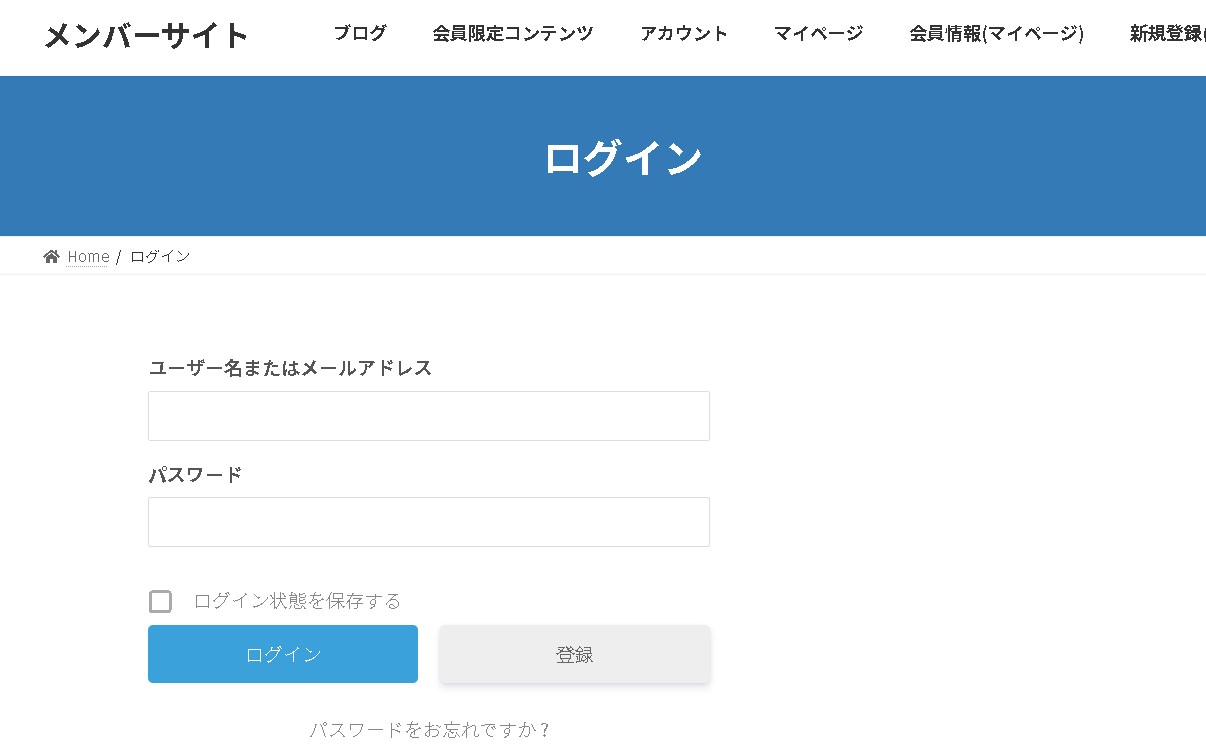Click the パスワード input field

coord(428,521)
